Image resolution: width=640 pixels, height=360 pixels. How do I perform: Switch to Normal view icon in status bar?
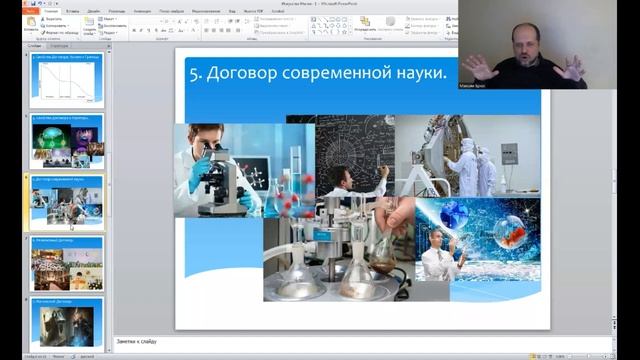(x=533, y=356)
